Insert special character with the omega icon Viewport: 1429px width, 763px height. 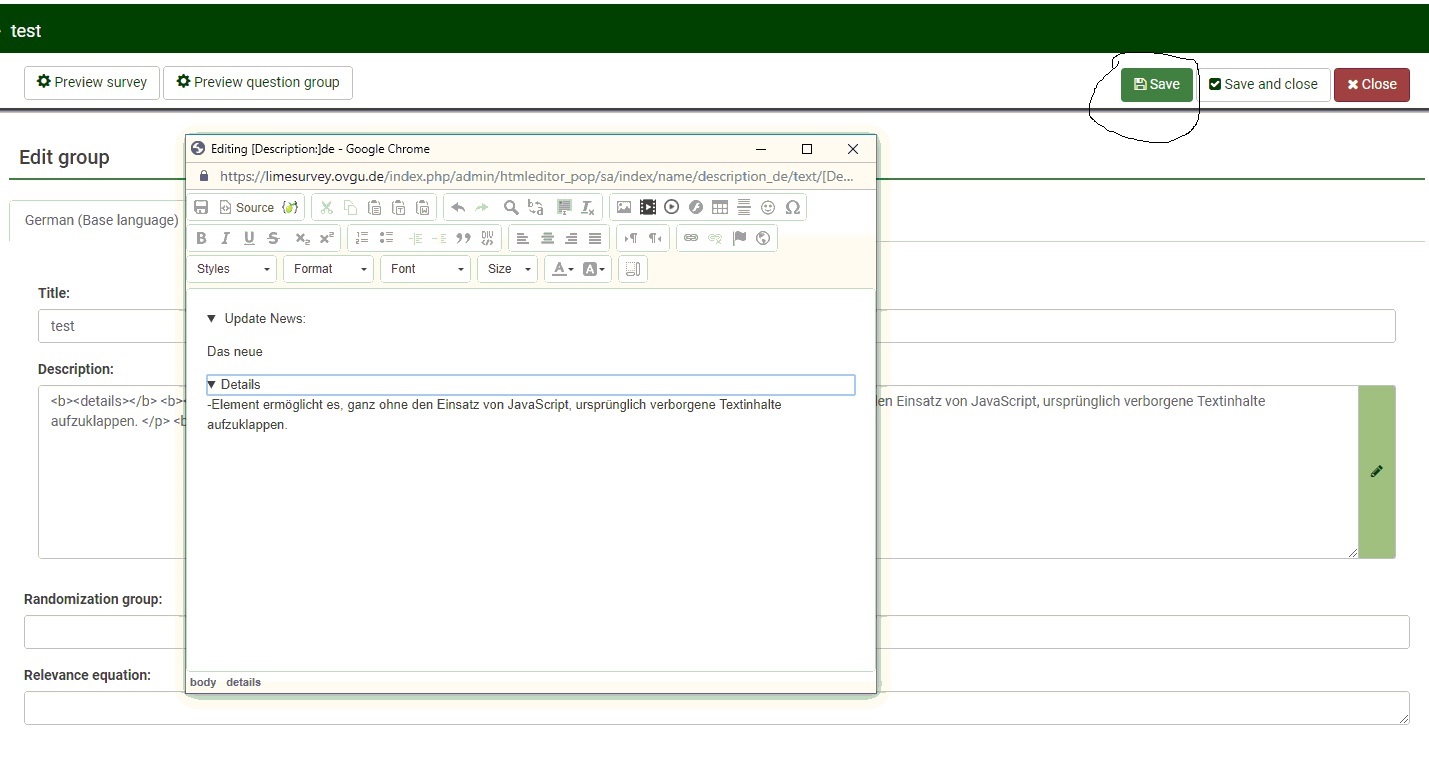click(x=793, y=207)
